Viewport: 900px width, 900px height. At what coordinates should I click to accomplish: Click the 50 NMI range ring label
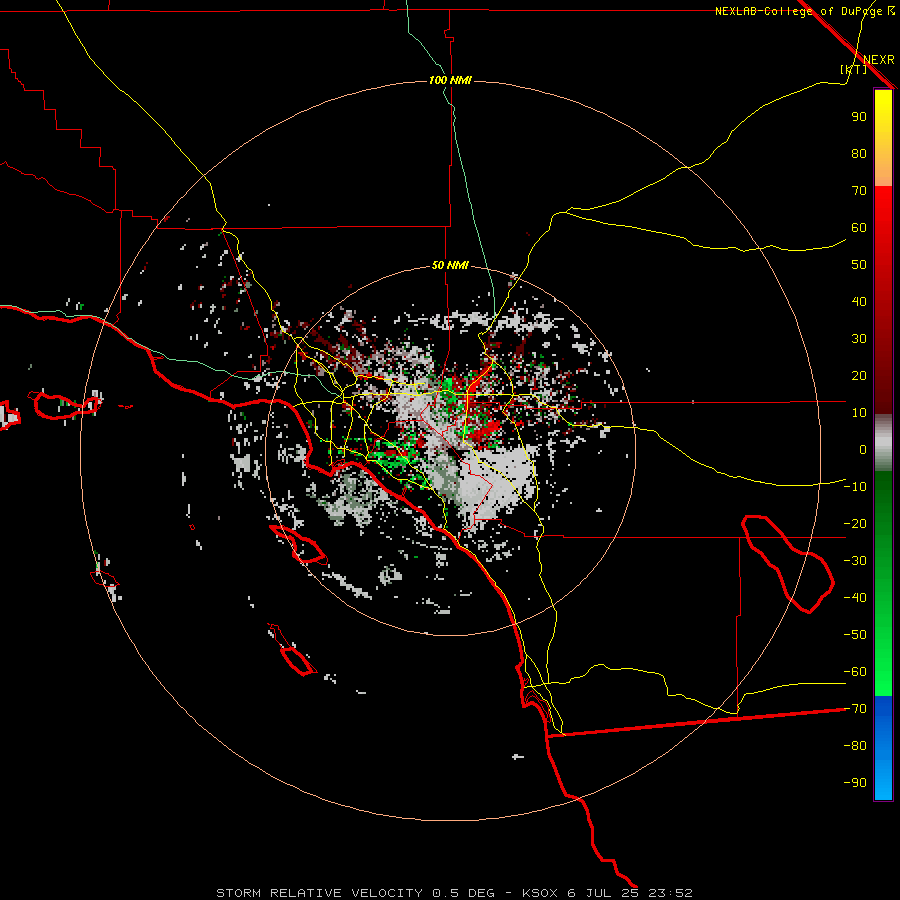click(450, 265)
